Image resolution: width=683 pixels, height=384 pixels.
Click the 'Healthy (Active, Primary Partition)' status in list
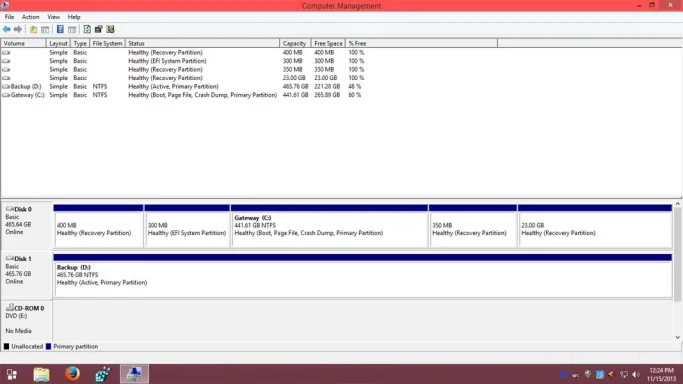(x=173, y=86)
